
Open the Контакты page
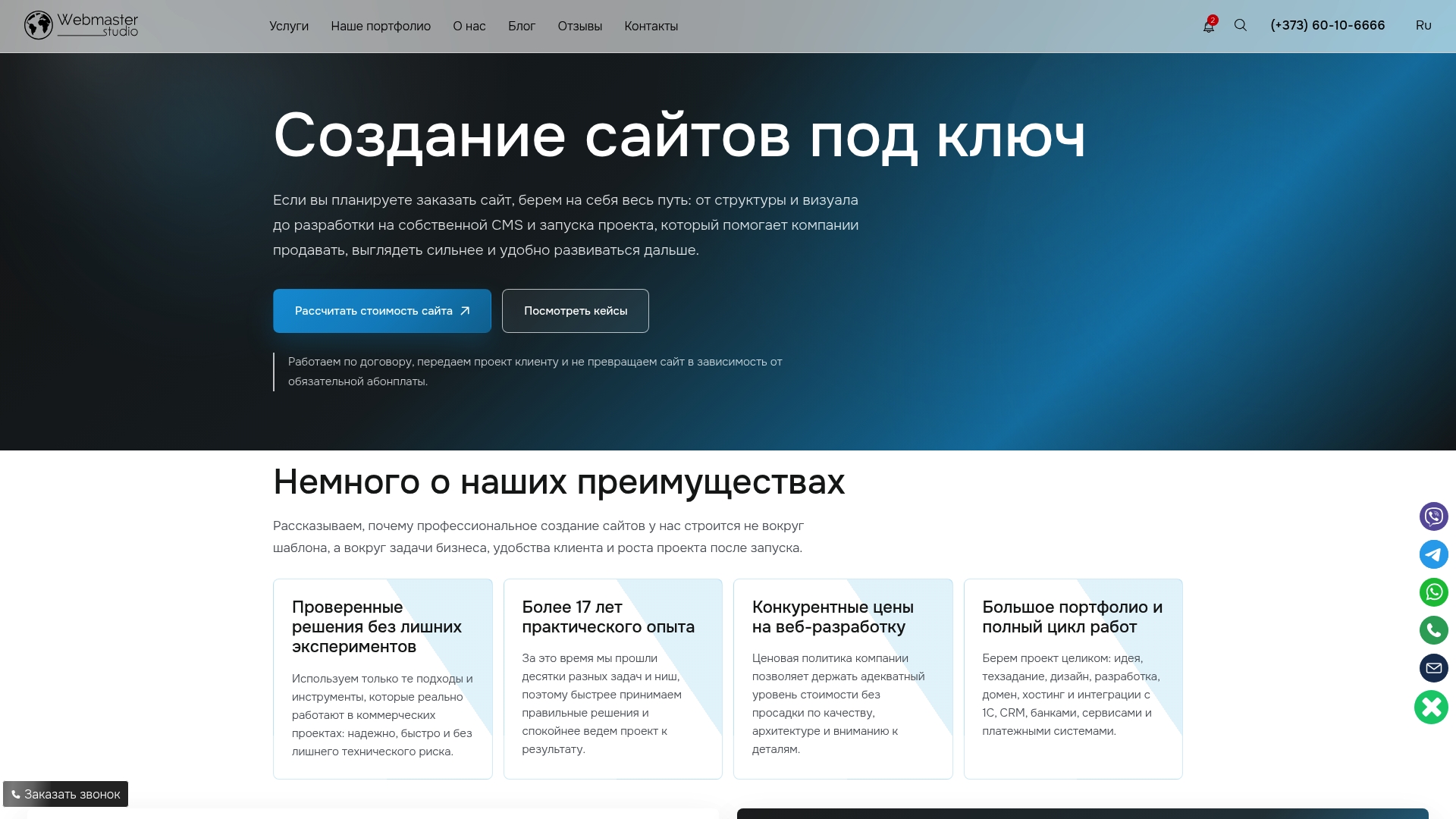(x=651, y=26)
